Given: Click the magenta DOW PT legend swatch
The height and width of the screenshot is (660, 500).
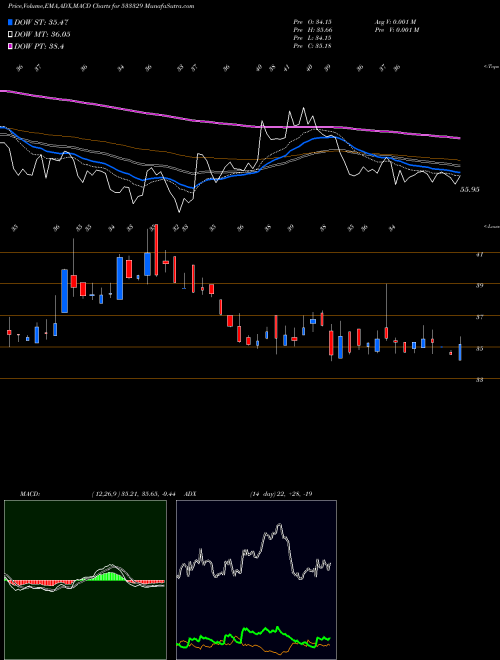Looking at the screenshot, I should (x=10, y=46).
